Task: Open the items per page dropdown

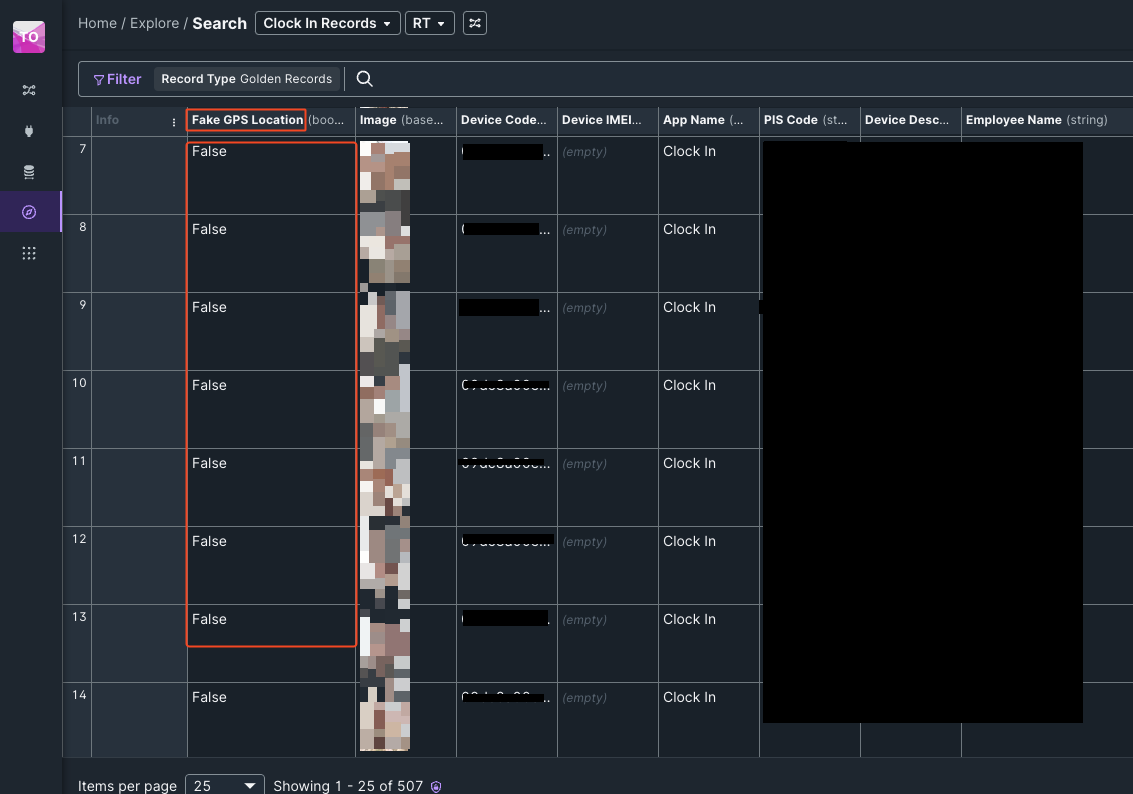Action: 225,785
